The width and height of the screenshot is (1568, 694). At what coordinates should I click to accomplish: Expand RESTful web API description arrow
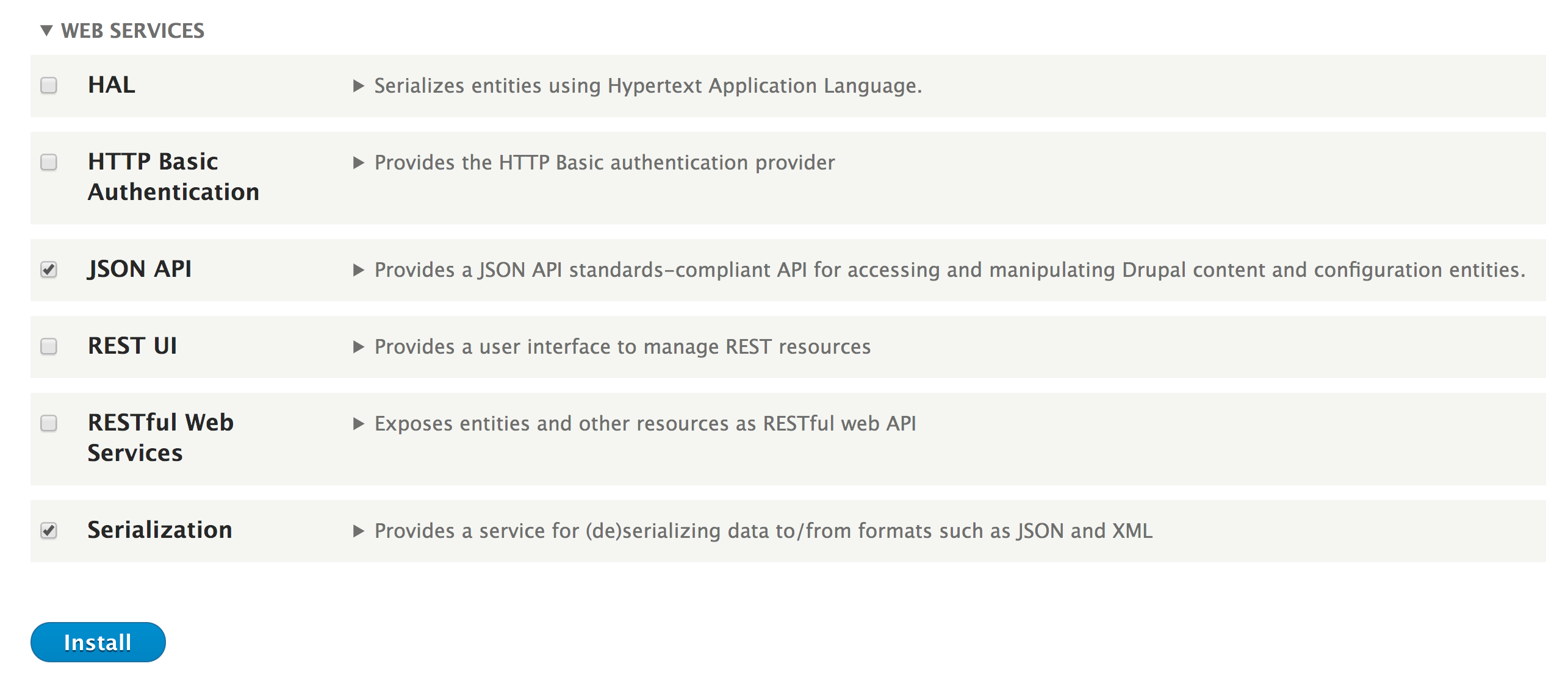pyautogui.click(x=359, y=424)
